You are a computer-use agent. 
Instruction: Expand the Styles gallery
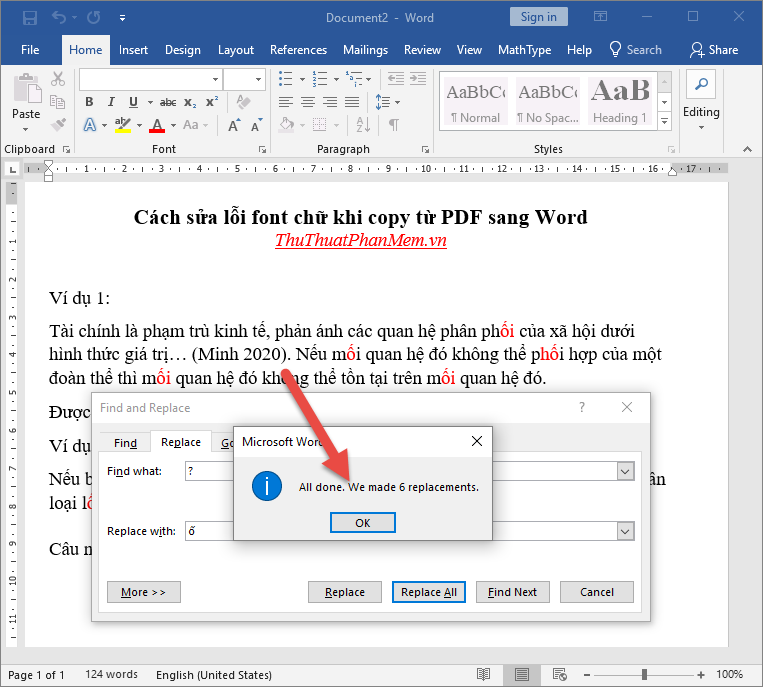665,121
